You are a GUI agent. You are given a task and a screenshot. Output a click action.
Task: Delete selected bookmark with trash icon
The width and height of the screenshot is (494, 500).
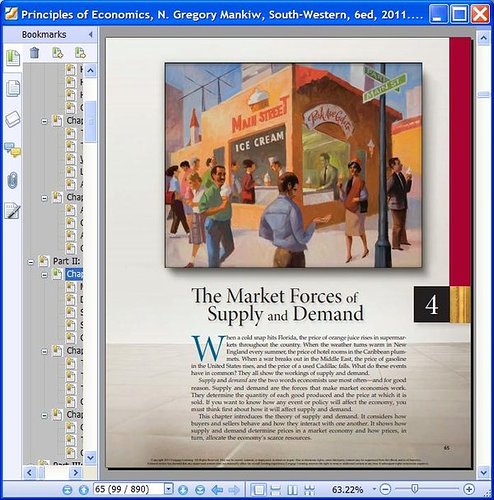(34, 53)
